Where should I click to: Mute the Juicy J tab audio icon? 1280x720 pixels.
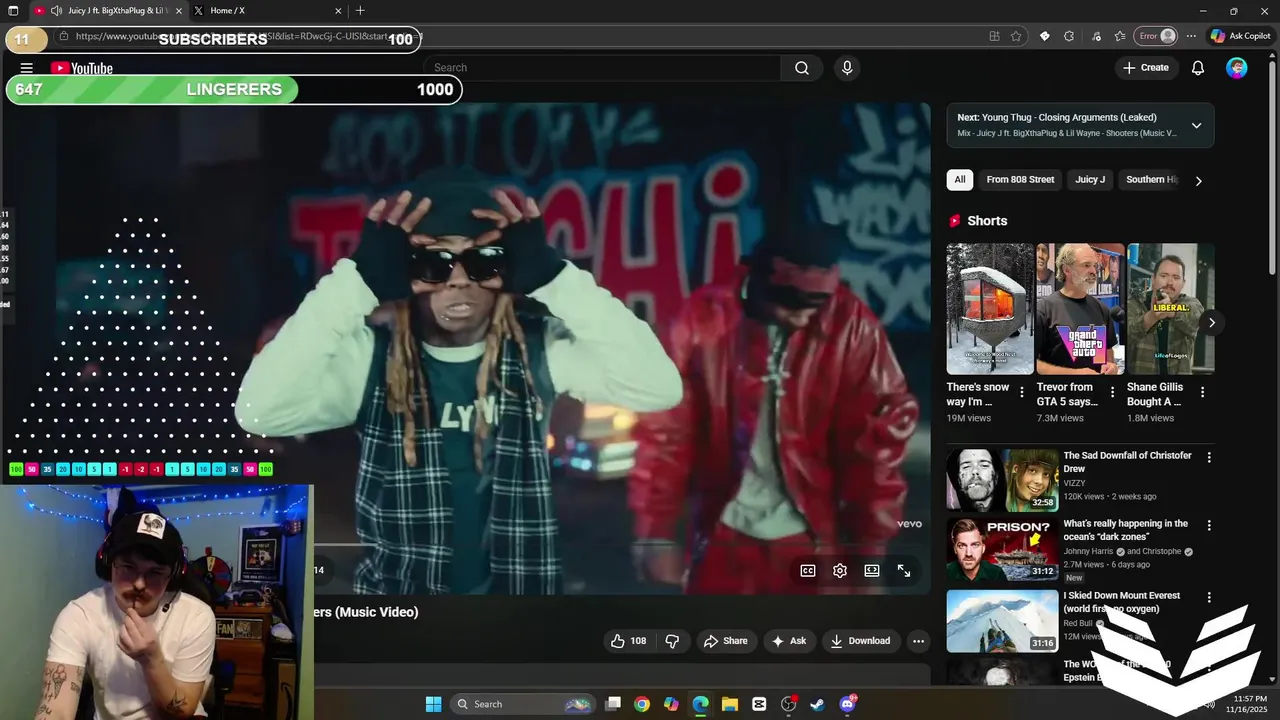point(56,11)
